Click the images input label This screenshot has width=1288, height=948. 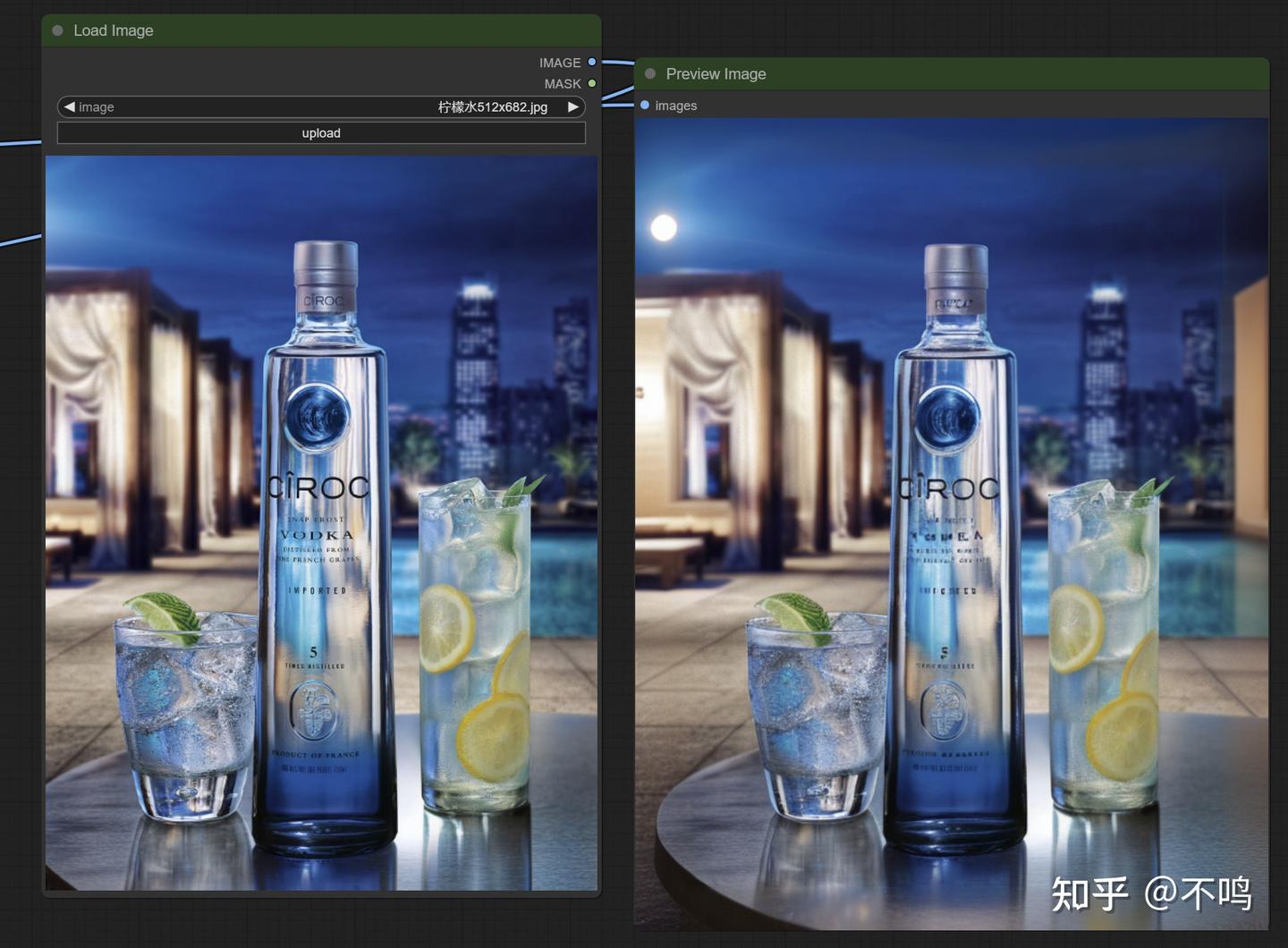[x=676, y=106]
